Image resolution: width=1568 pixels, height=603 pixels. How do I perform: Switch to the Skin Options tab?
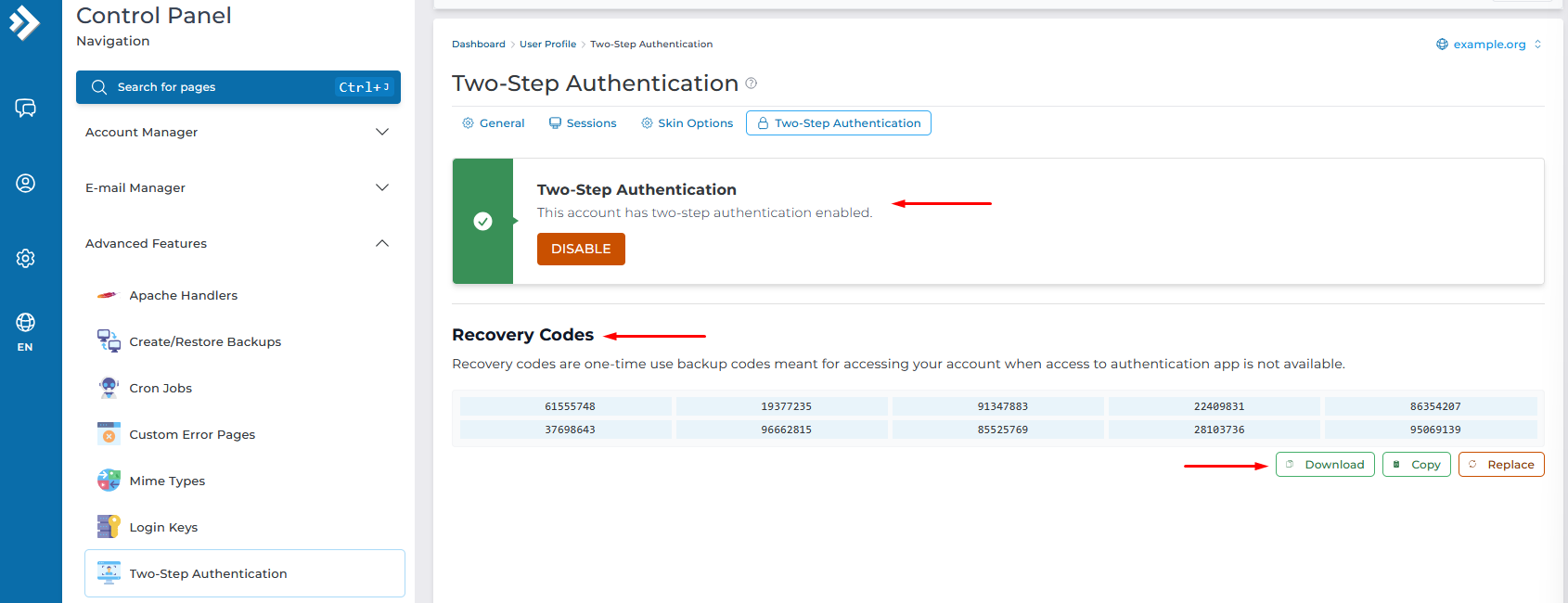click(687, 123)
